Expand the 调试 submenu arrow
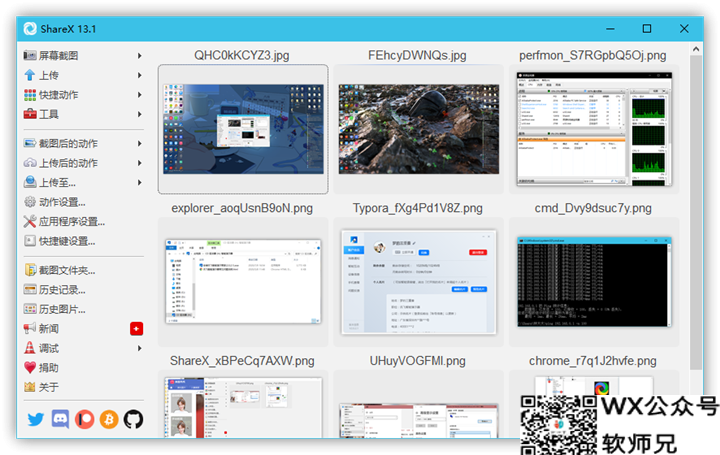 pyautogui.click(x=140, y=348)
